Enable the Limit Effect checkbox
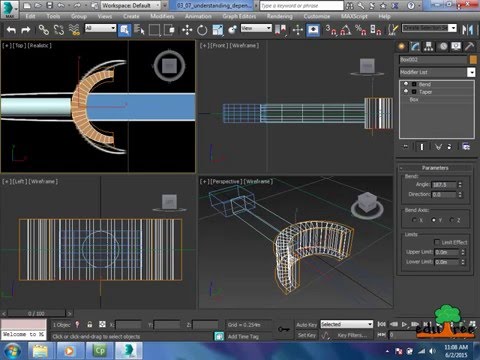Viewport: 480px width, 360px height. coord(437,242)
